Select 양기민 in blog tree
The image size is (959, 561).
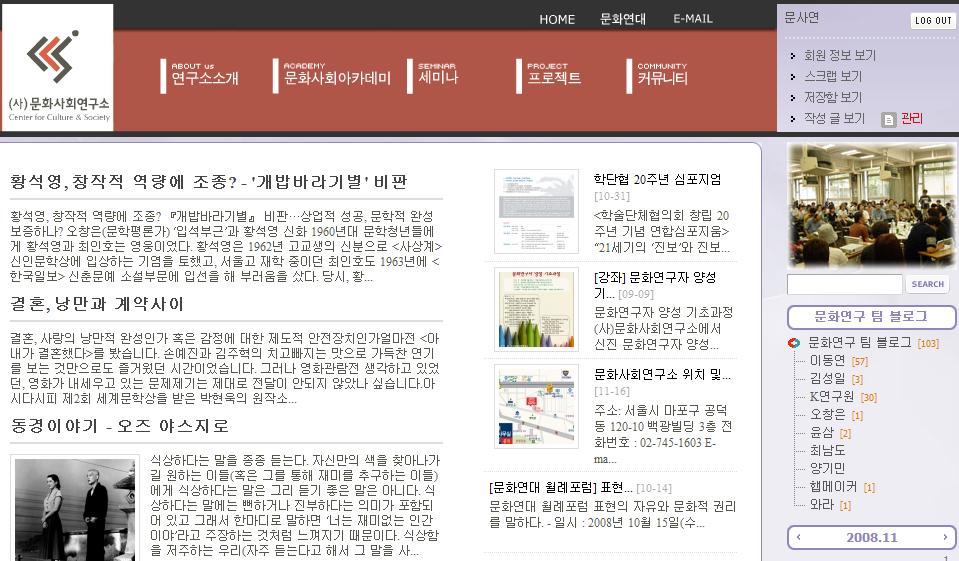click(x=828, y=469)
